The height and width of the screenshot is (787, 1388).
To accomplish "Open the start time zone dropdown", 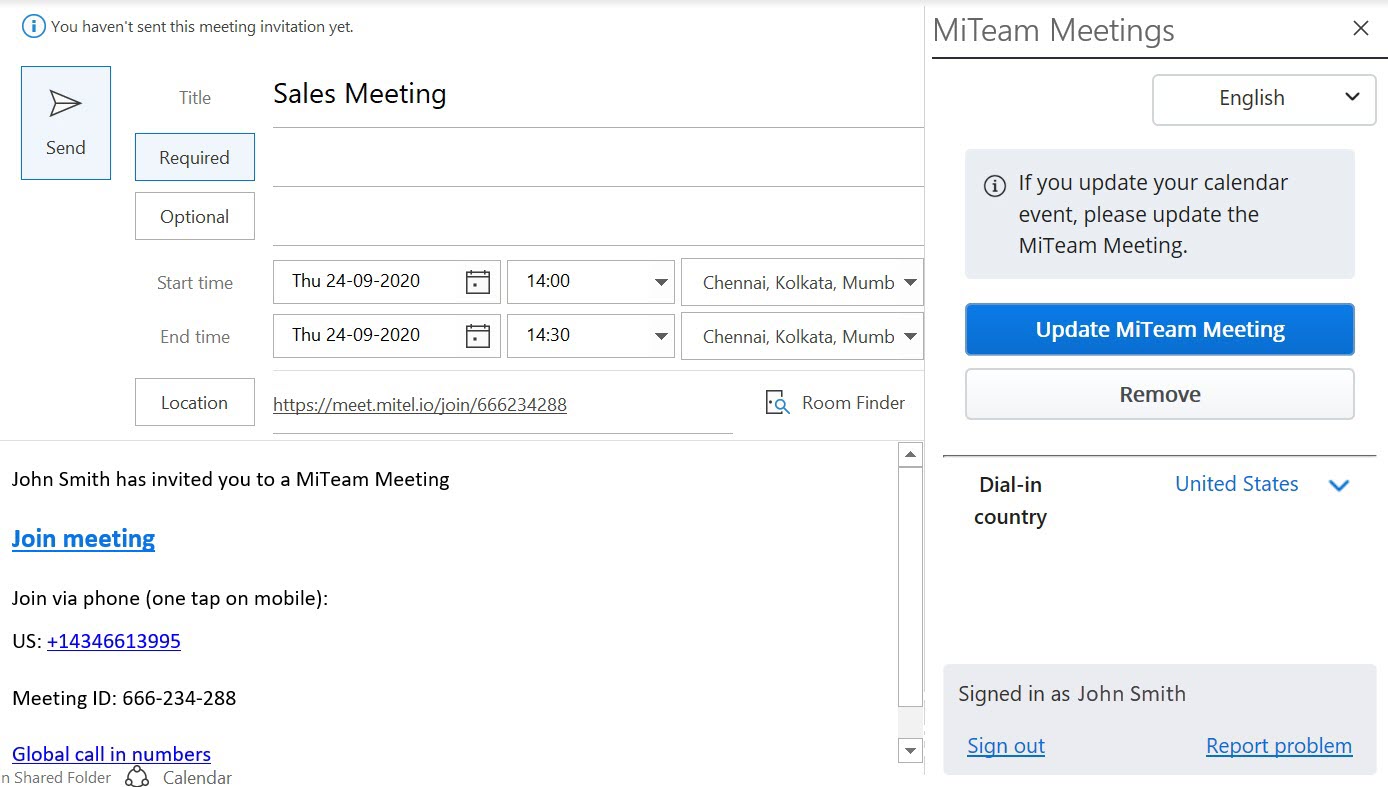I will 909,283.
